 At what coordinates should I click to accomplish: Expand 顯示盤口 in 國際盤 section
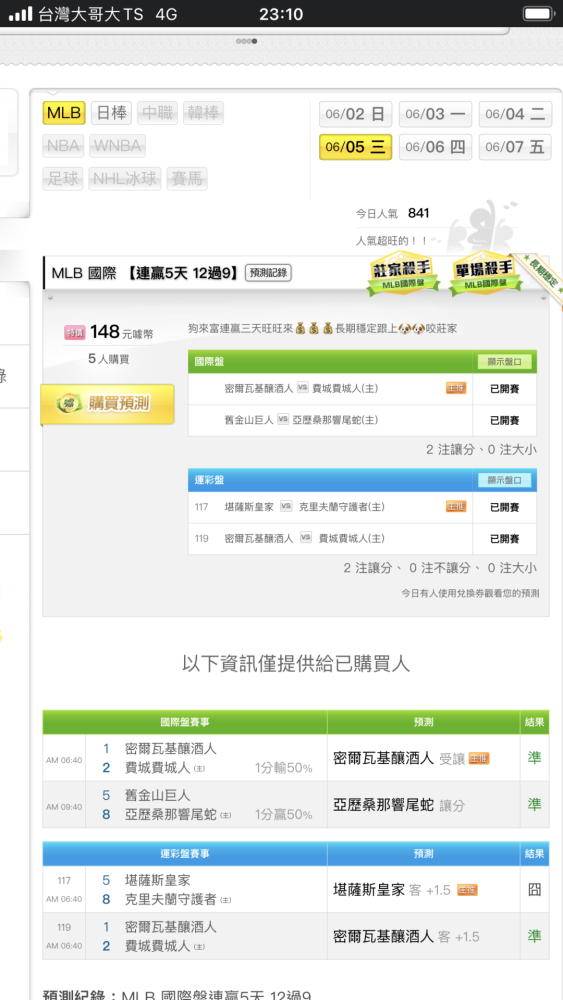pos(504,362)
